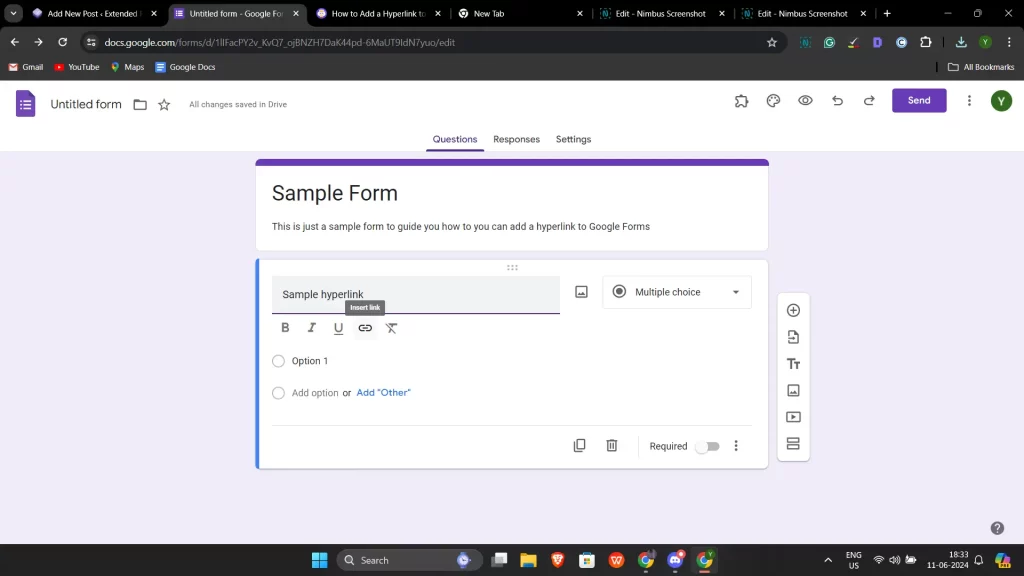
Task: Add a section with the bottom sidebar icon
Action: [793, 443]
